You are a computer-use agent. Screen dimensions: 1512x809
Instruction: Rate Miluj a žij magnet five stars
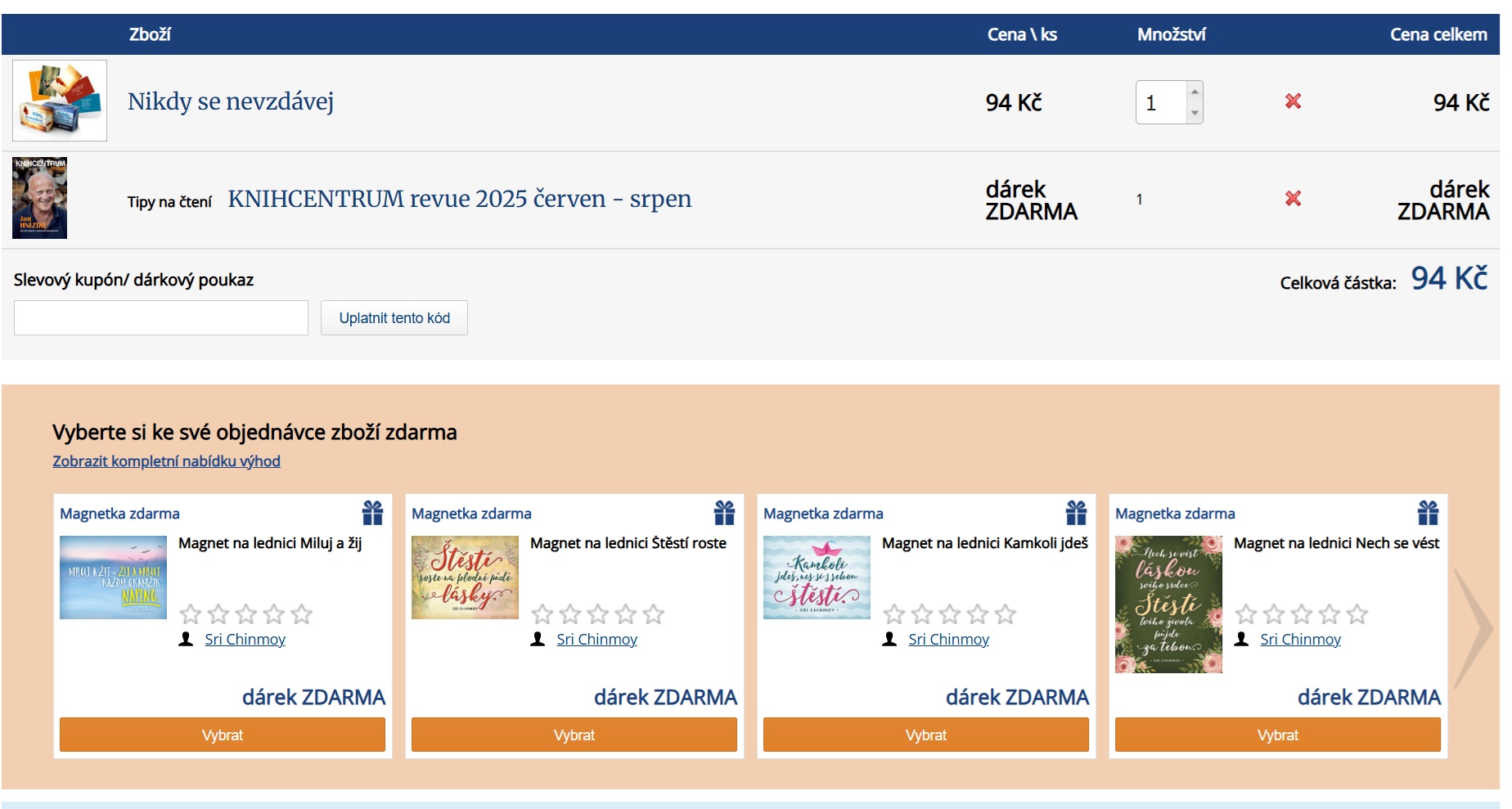(x=302, y=614)
